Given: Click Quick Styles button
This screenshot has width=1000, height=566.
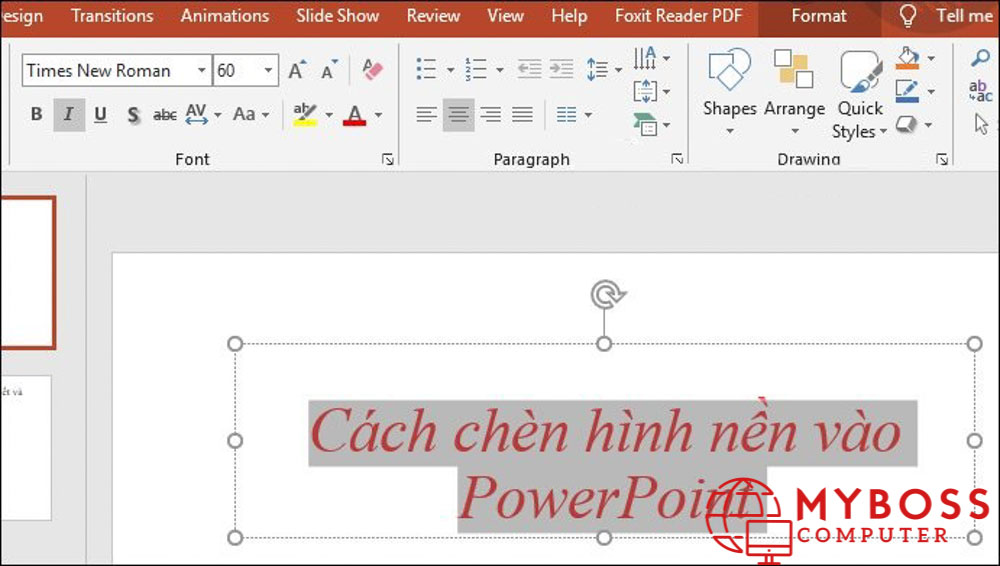Looking at the screenshot, I should [x=860, y=95].
